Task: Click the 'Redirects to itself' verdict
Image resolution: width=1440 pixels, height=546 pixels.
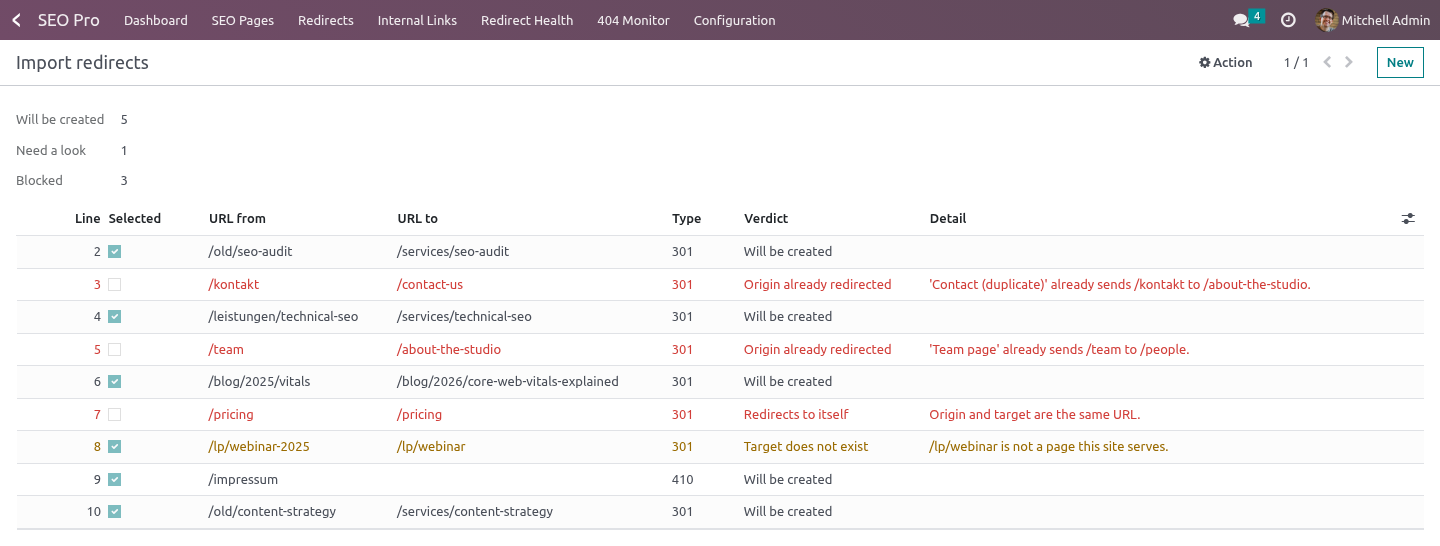Action: coord(796,415)
